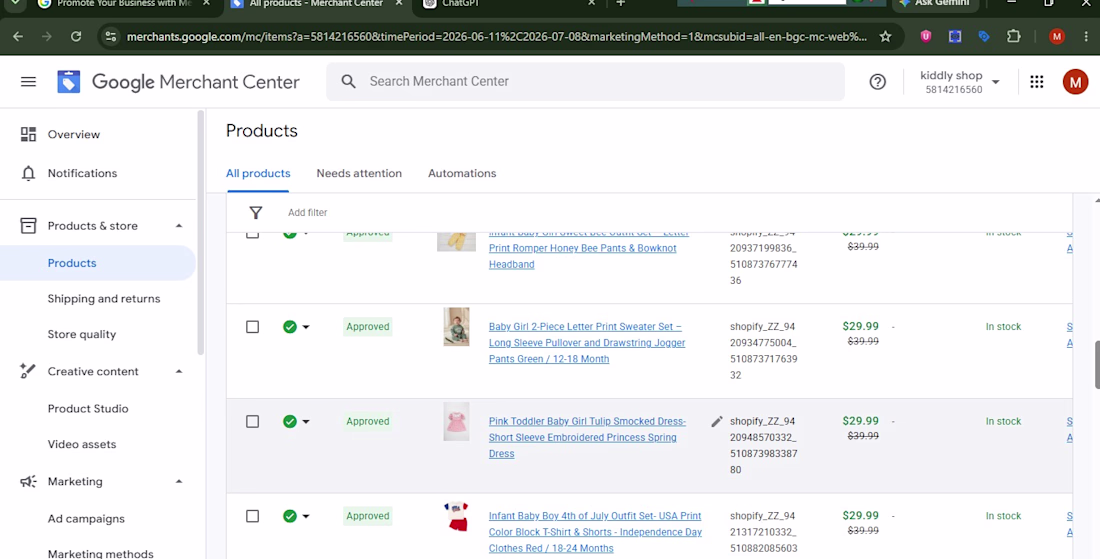The image size is (1100, 559).
Task: Open Shipping and returns in sidebar
Action: point(104,299)
